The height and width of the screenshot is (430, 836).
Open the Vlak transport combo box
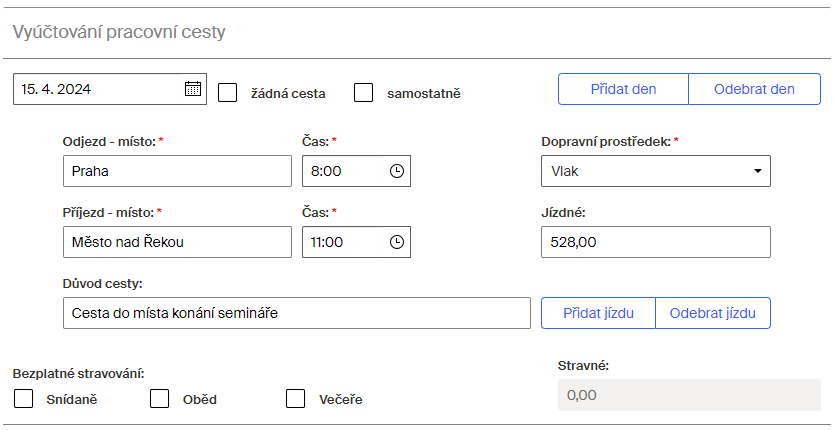pyautogui.click(x=656, y=171)
